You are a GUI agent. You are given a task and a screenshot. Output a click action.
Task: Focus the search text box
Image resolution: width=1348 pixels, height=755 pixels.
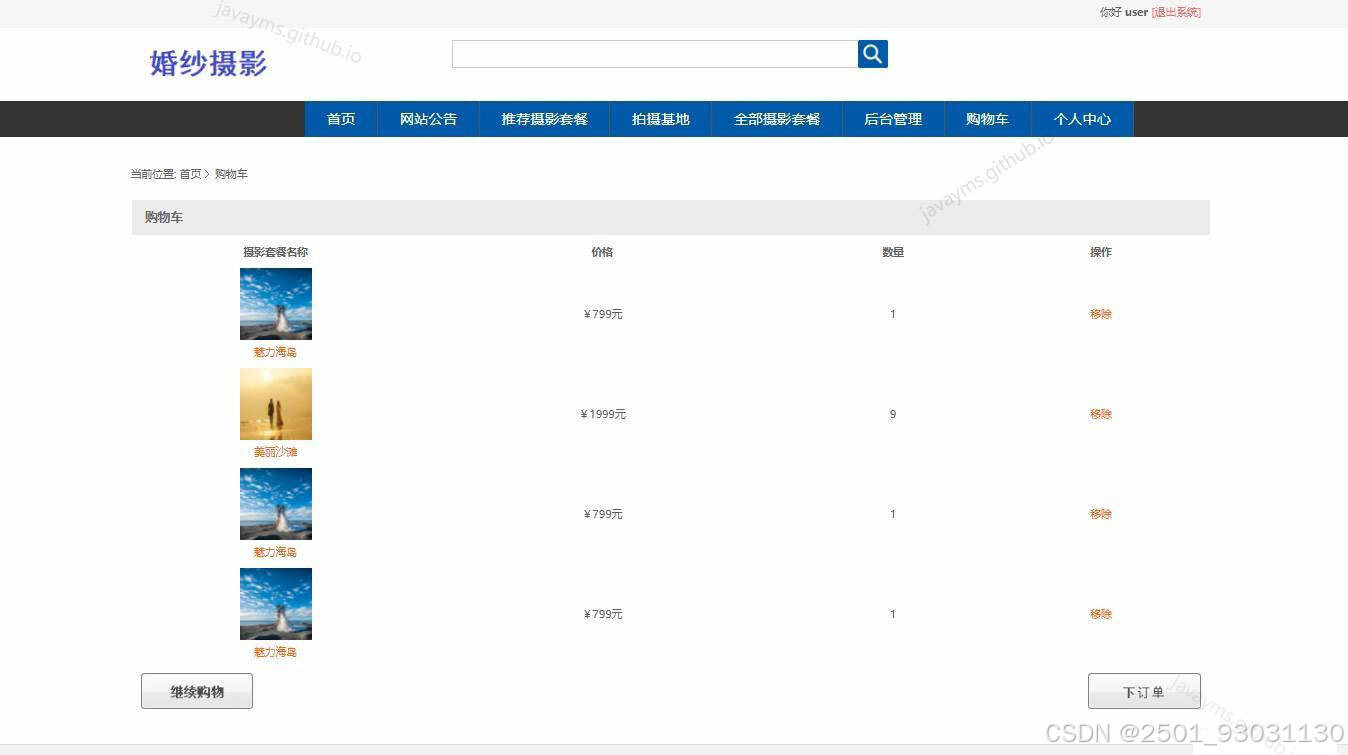pos(655,54)
